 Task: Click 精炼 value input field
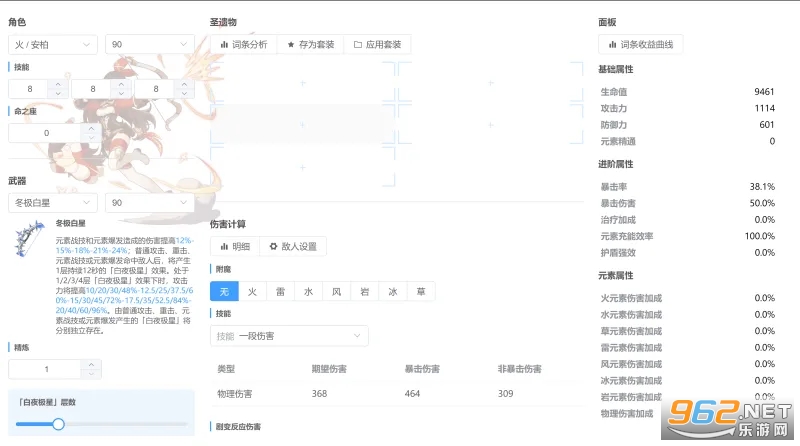click(x=46, y=369)
